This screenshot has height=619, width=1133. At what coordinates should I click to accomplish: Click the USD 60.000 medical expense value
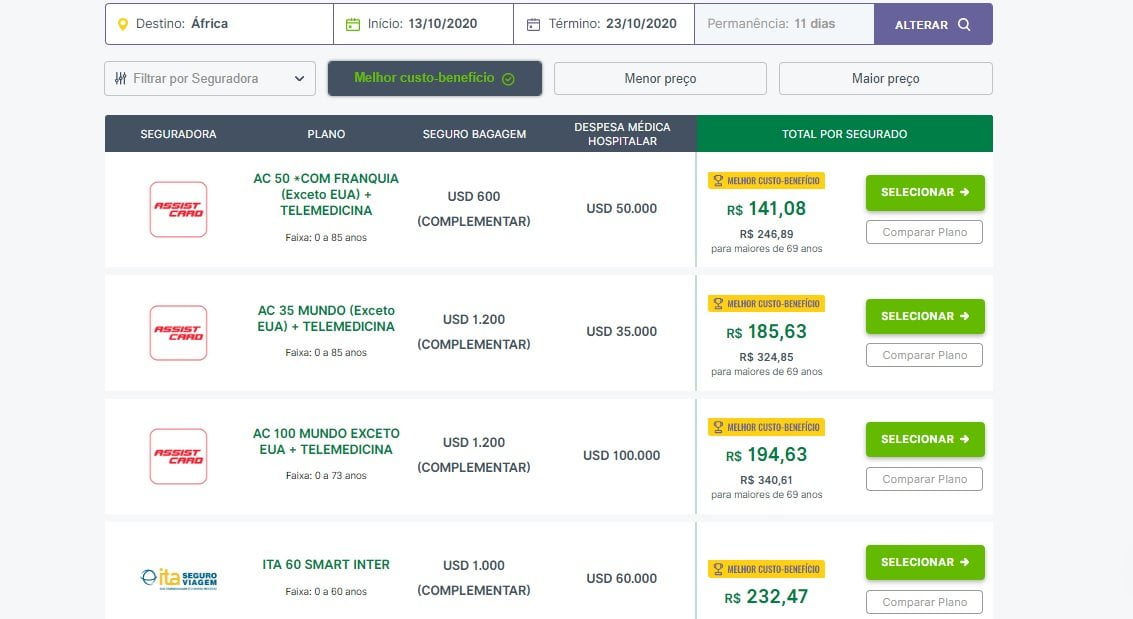coord(621,579)
